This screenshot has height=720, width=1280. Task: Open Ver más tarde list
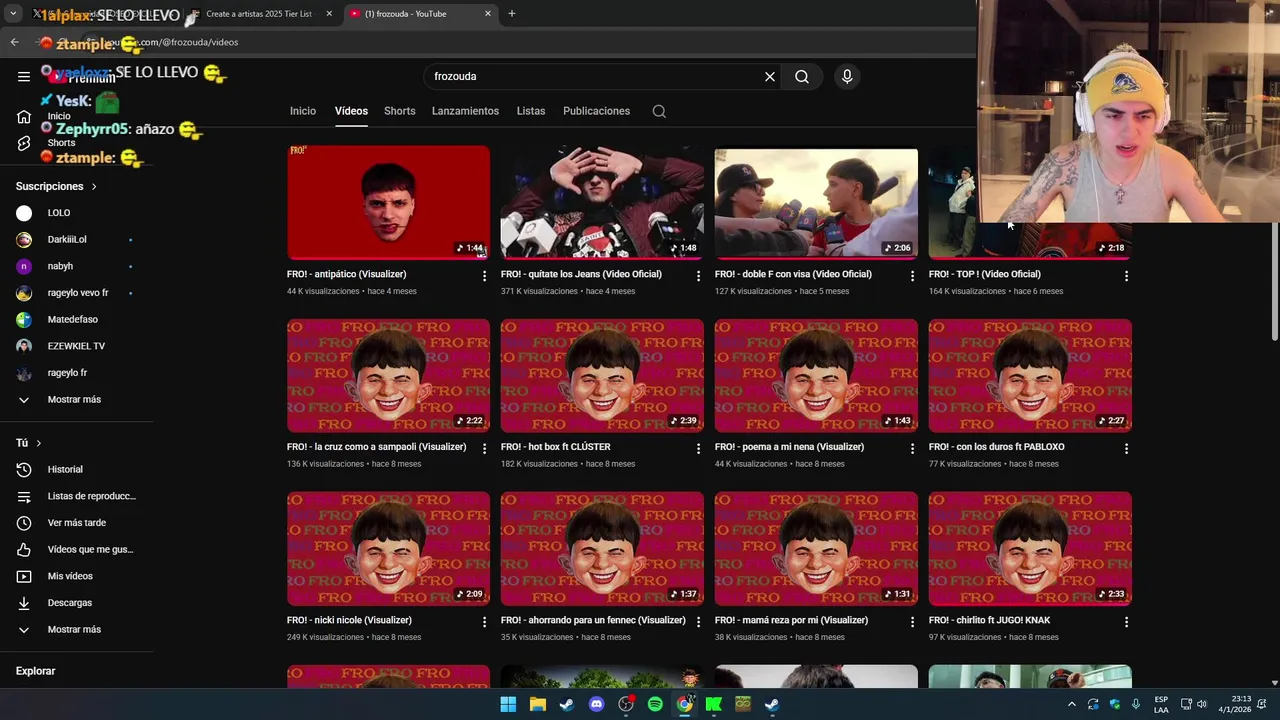(77, 523)
